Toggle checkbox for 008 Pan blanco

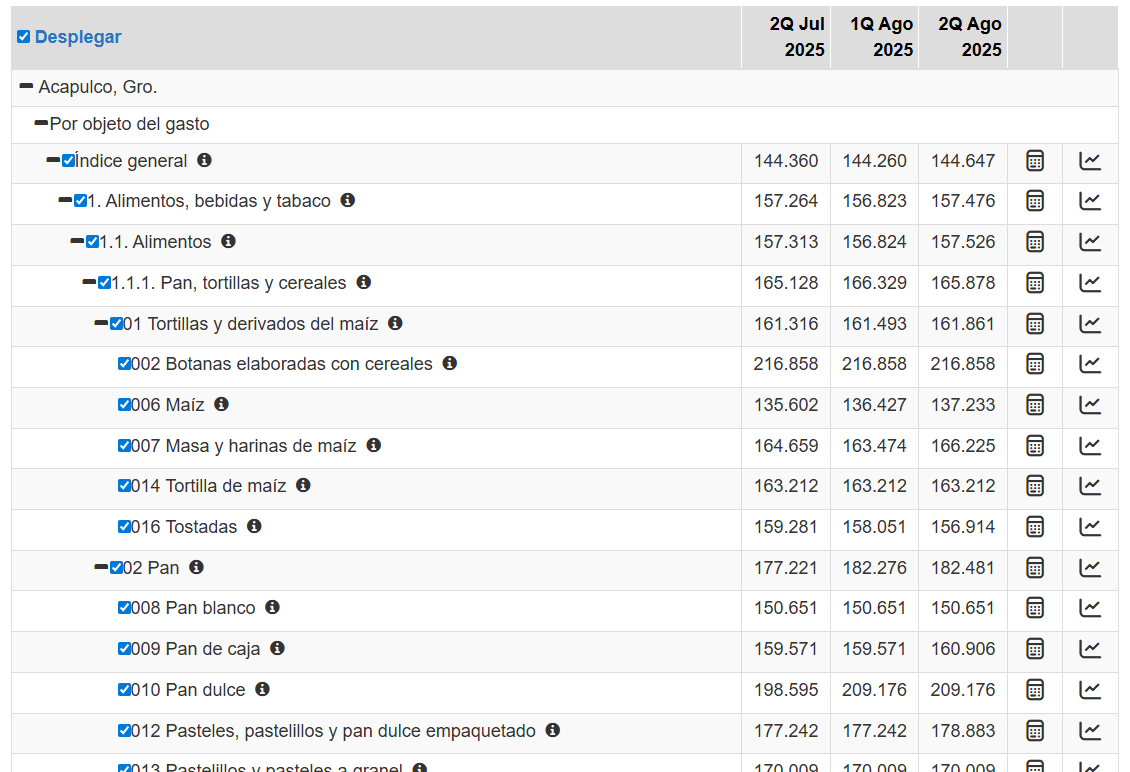click(x=124, y=608)
